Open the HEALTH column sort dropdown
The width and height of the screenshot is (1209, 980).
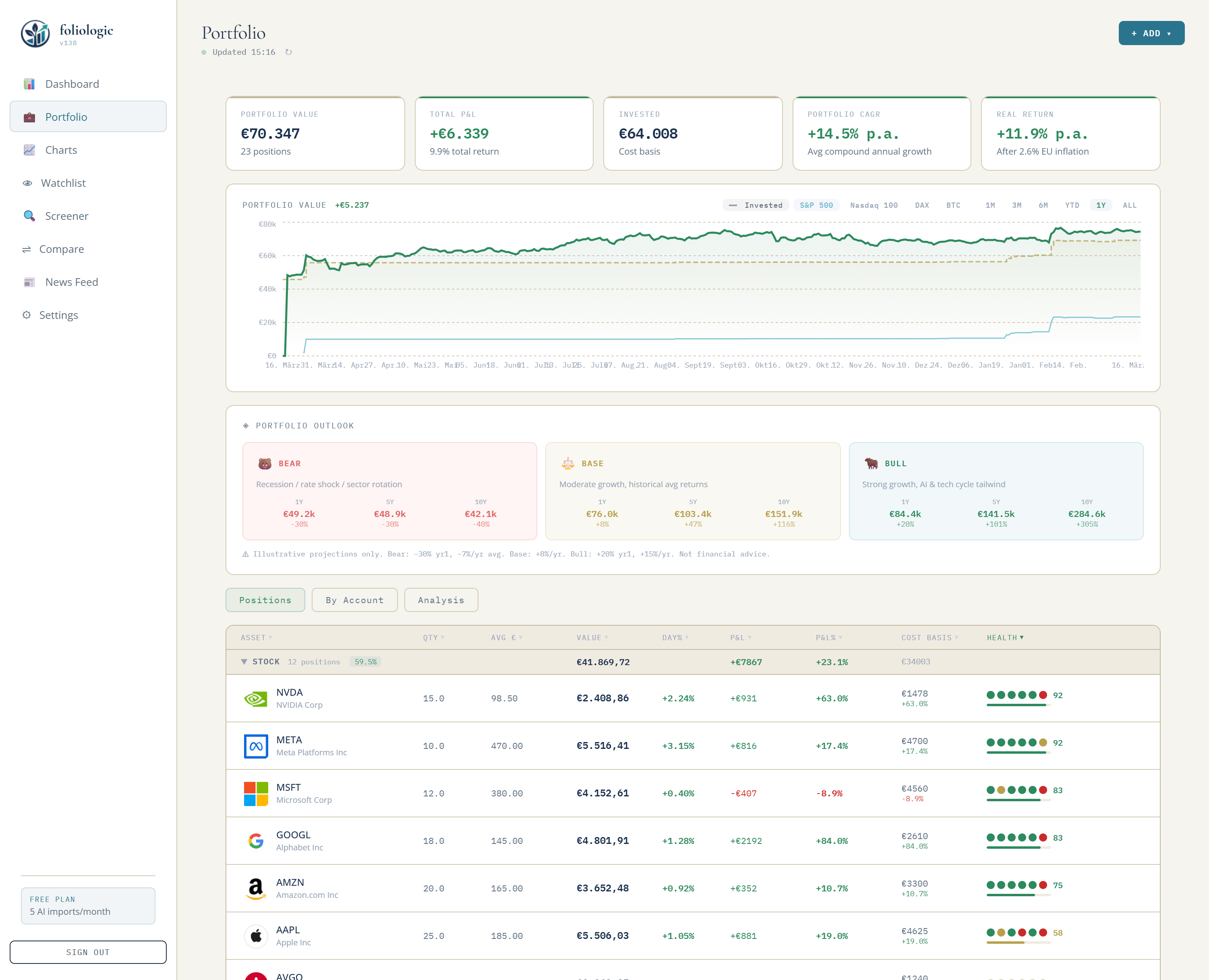coord(1005,637)
